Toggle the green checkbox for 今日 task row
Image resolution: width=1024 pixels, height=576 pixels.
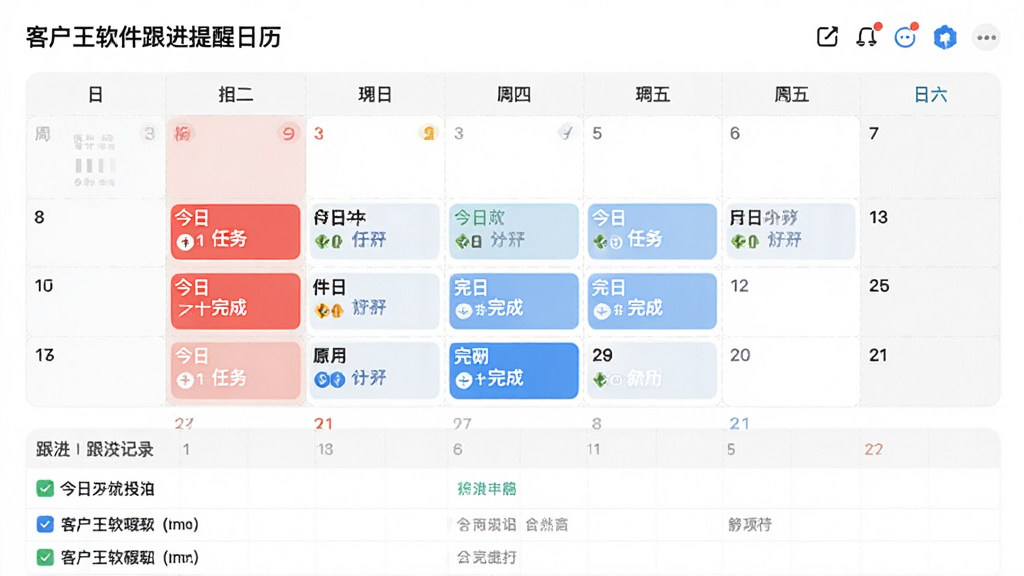[x=45, y=488]
